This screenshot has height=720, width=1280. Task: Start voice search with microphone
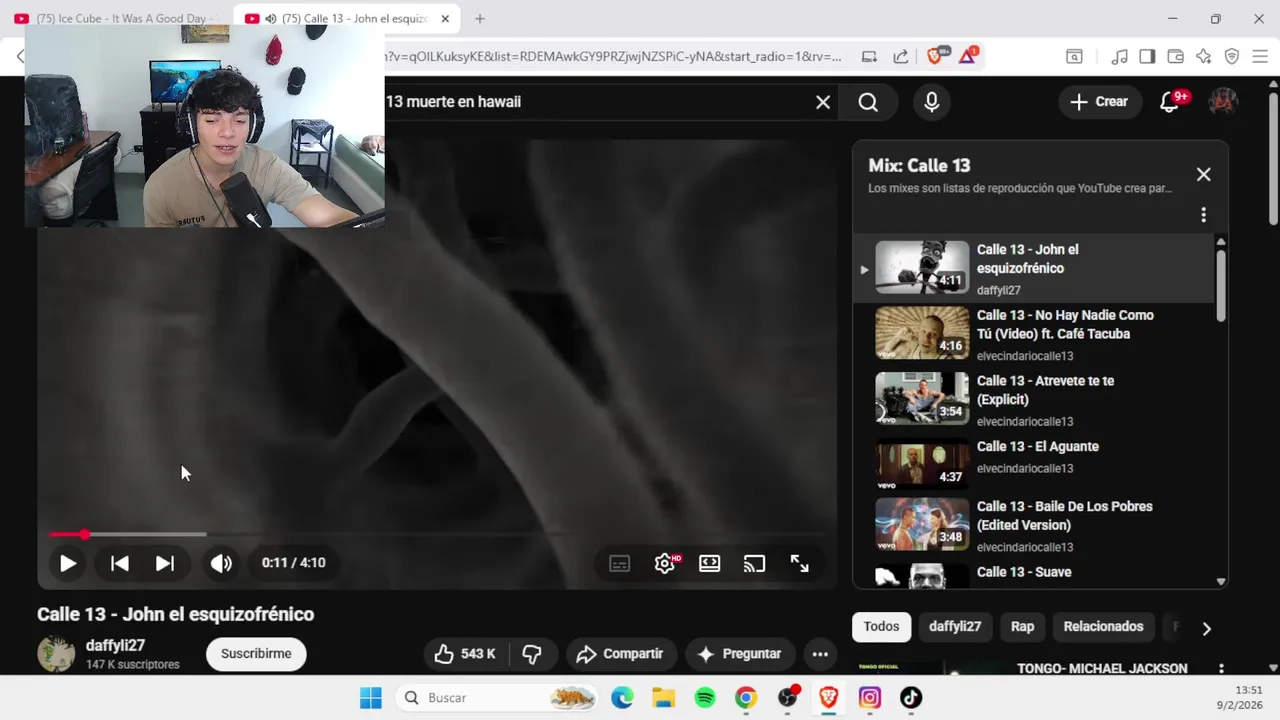932,102
